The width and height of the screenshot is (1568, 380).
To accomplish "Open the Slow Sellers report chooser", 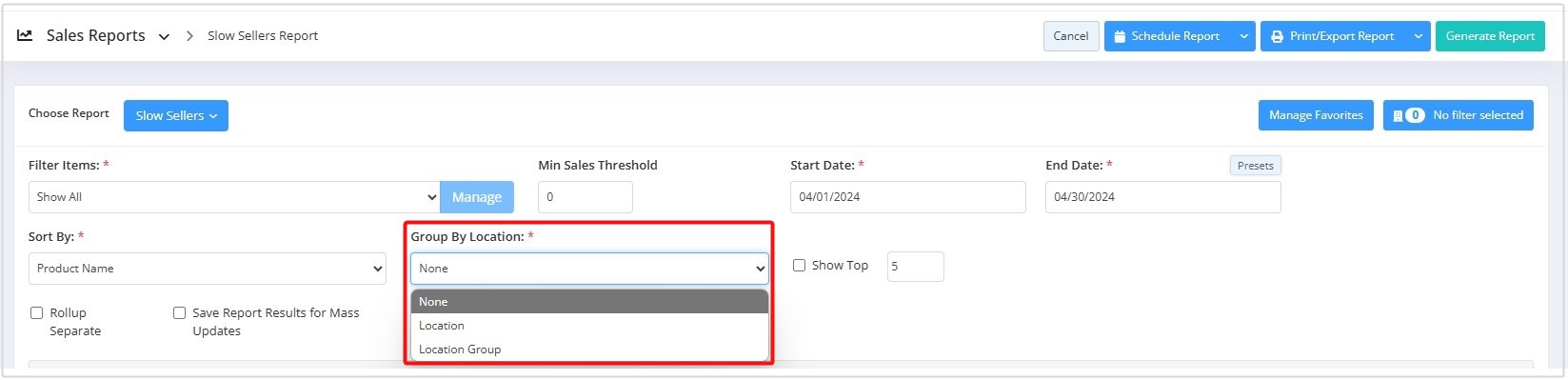I will (x=176, y=115).
